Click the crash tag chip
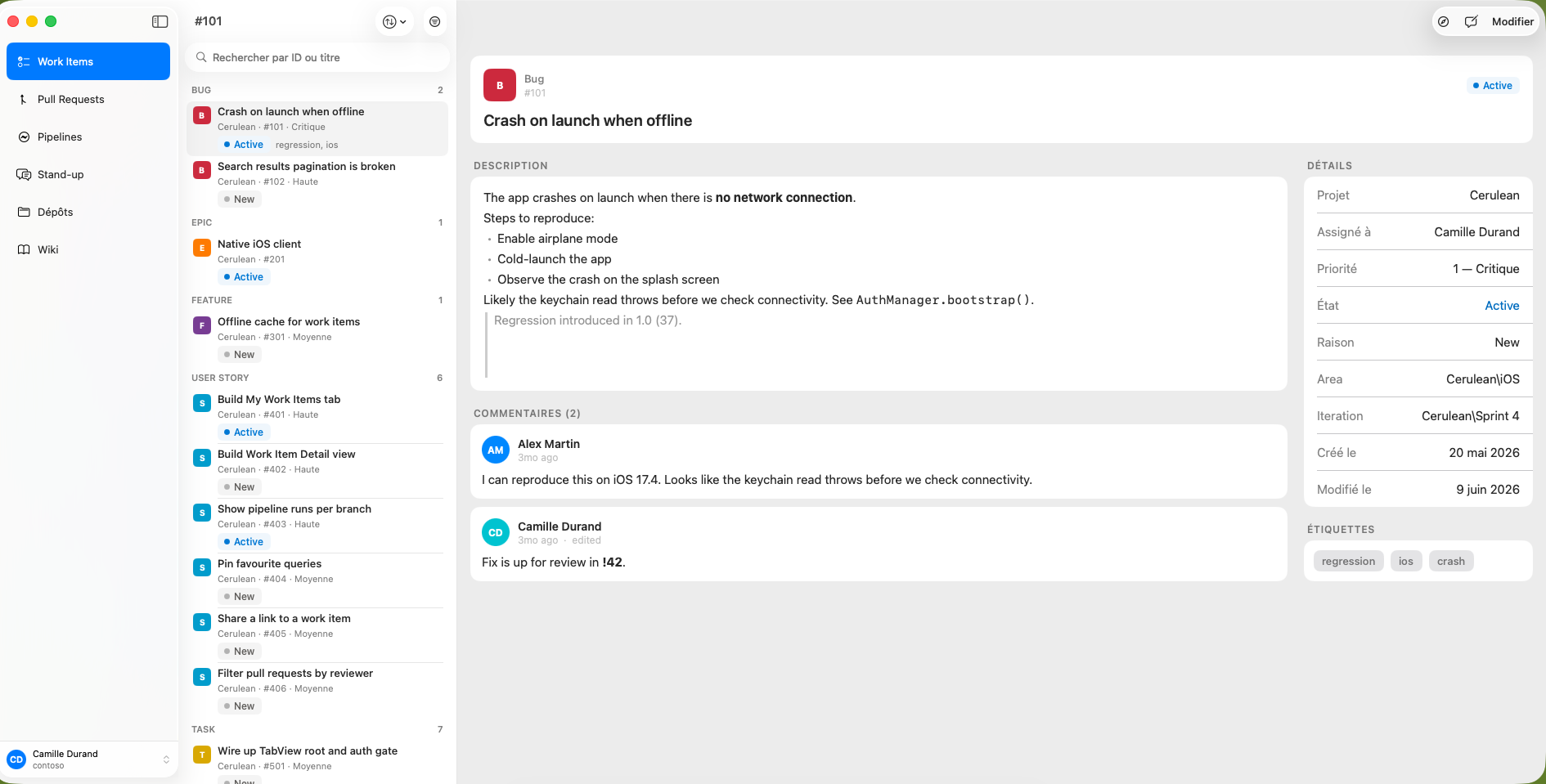The image size is (1546, 784). (x=1450, y=561)
